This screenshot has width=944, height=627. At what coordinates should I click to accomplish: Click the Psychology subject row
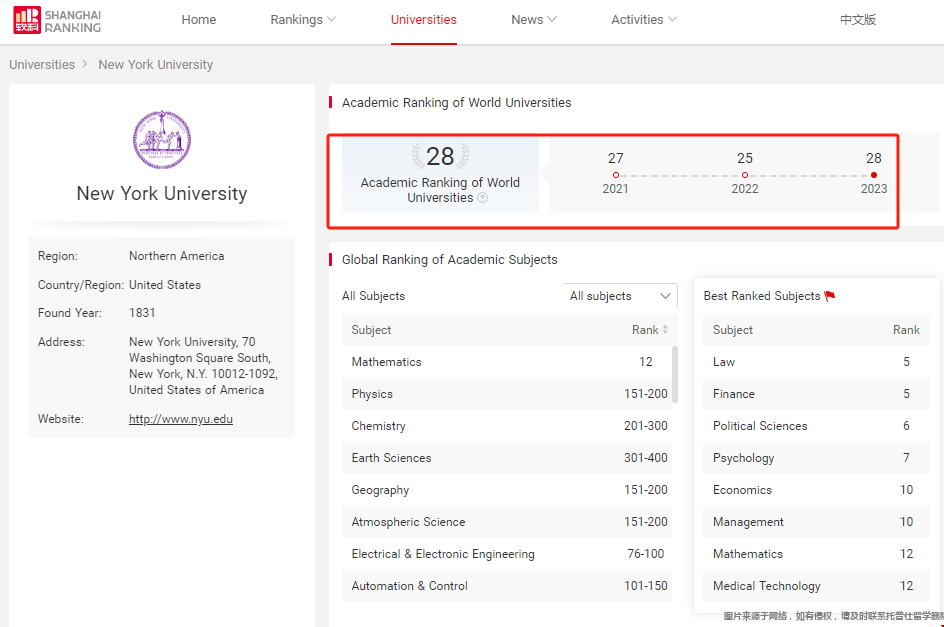[816, 458]
